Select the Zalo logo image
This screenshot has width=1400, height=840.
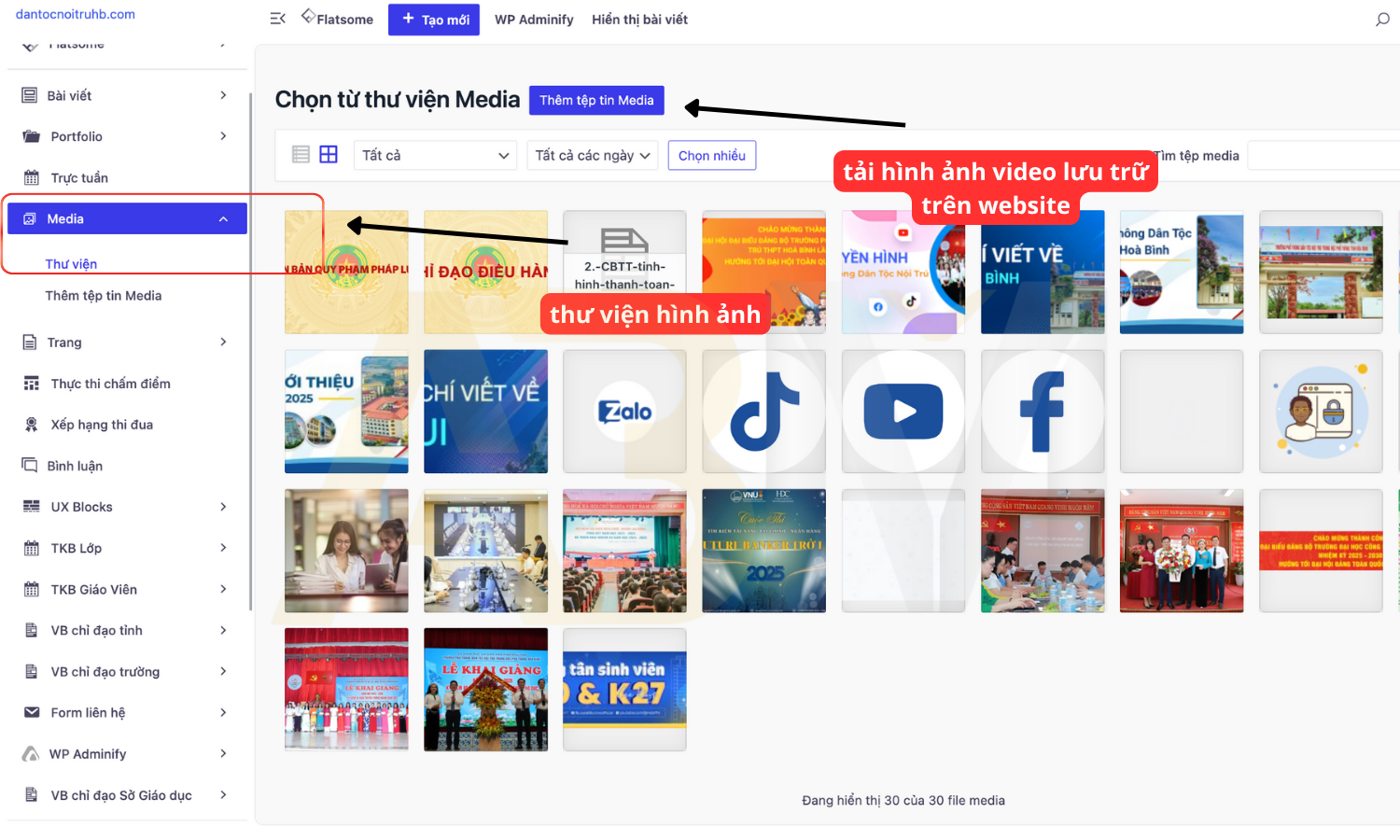click(x=624, y=412)
